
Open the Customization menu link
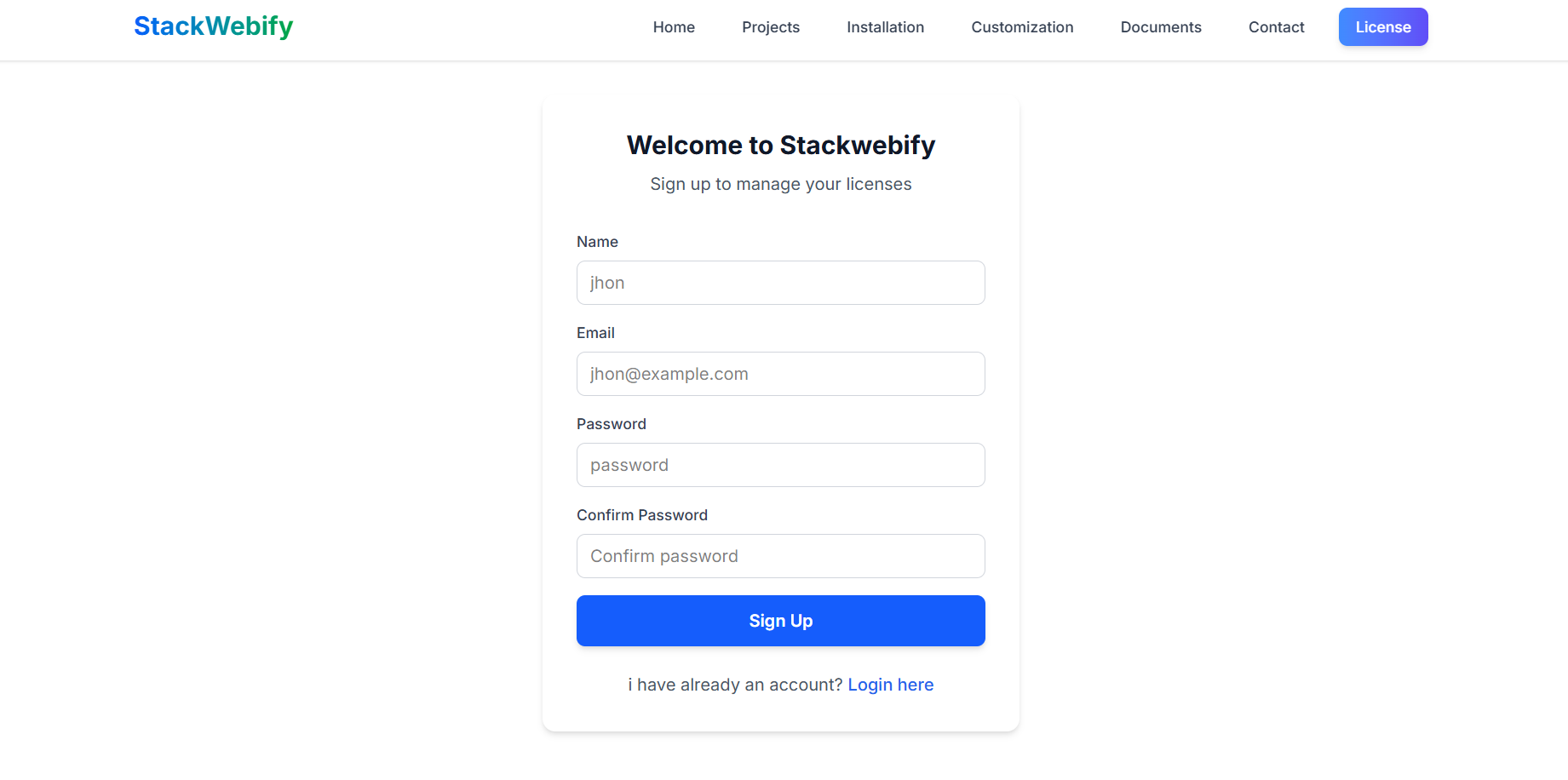click(1022, 27)
